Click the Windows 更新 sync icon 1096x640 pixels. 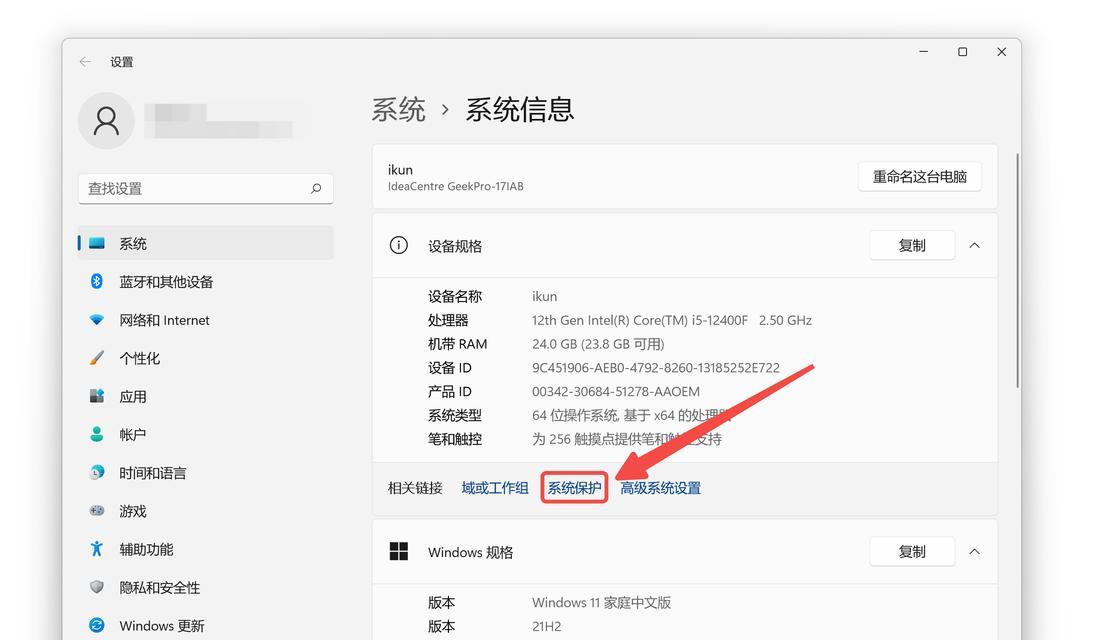tap(96, 625)
